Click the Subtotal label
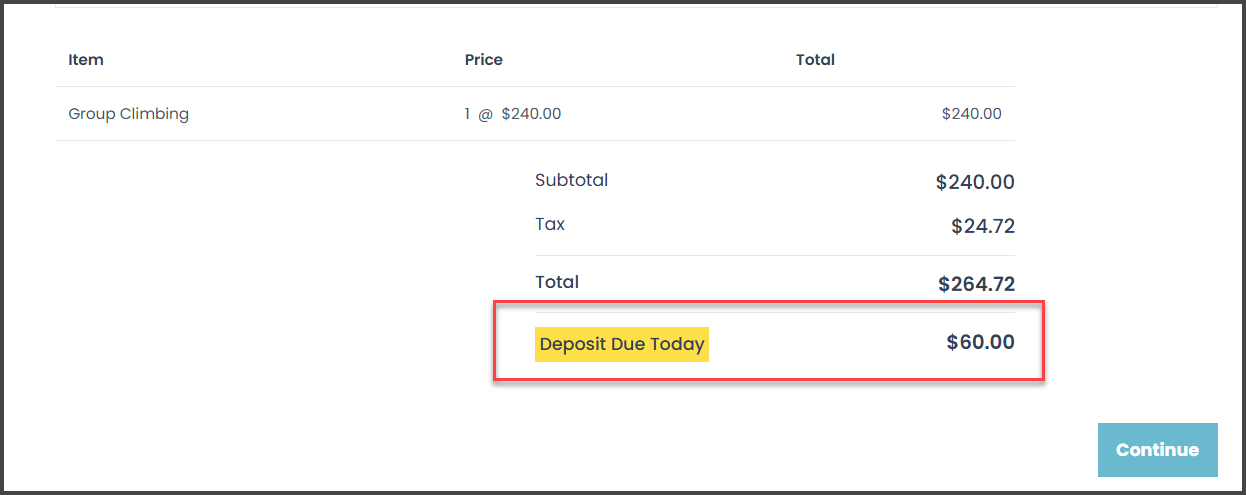The image size is (1246, 495). (571, 181)
